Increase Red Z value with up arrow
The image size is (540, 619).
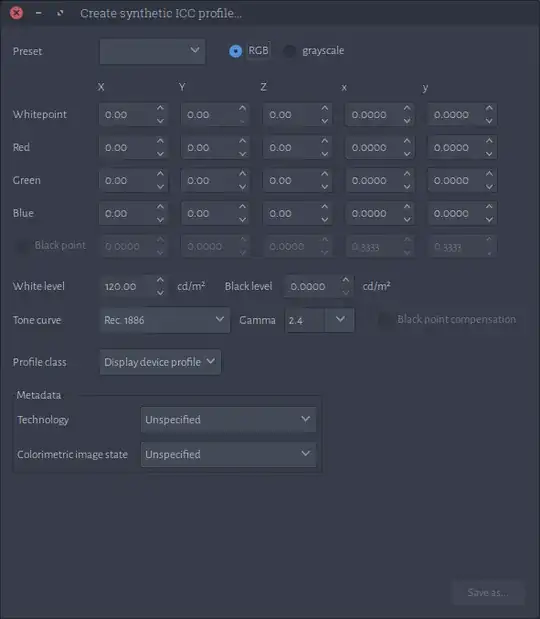click(x=324, y=141)
